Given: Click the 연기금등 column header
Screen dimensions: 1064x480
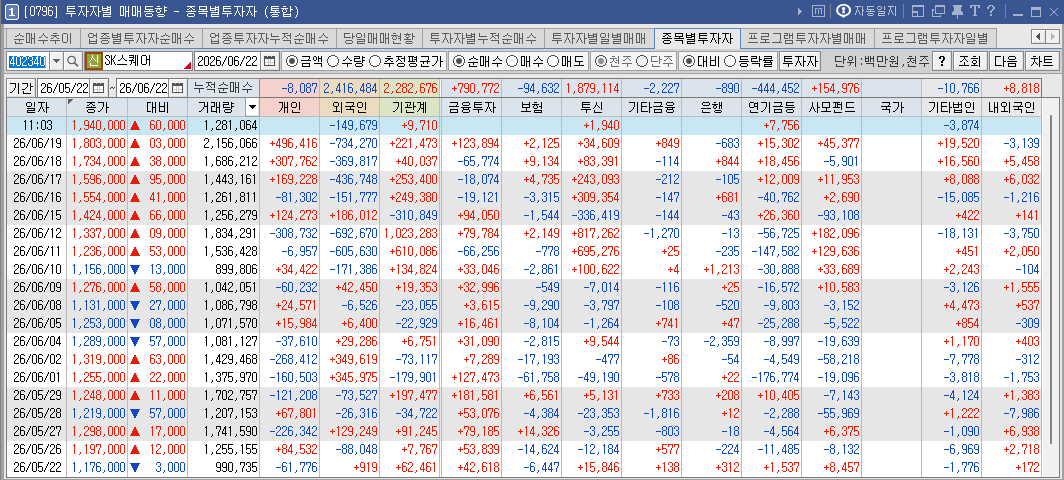Looking at the screenshot, I should [772, 107].
